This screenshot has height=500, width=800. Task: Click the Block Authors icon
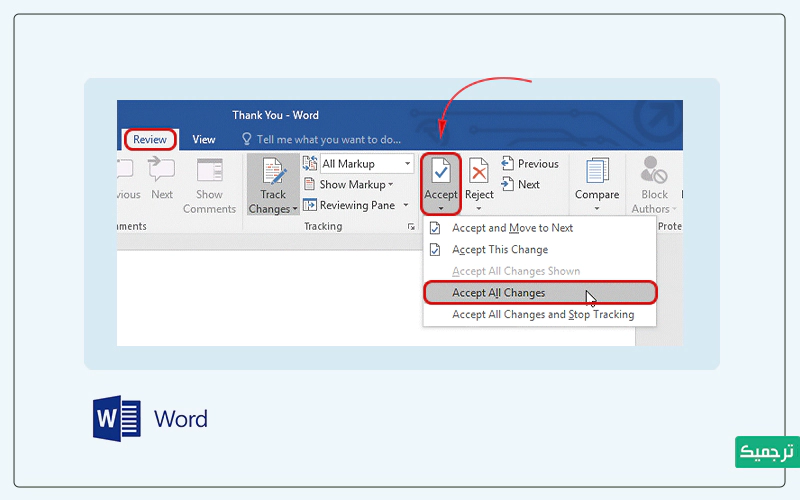pos(654,170)
